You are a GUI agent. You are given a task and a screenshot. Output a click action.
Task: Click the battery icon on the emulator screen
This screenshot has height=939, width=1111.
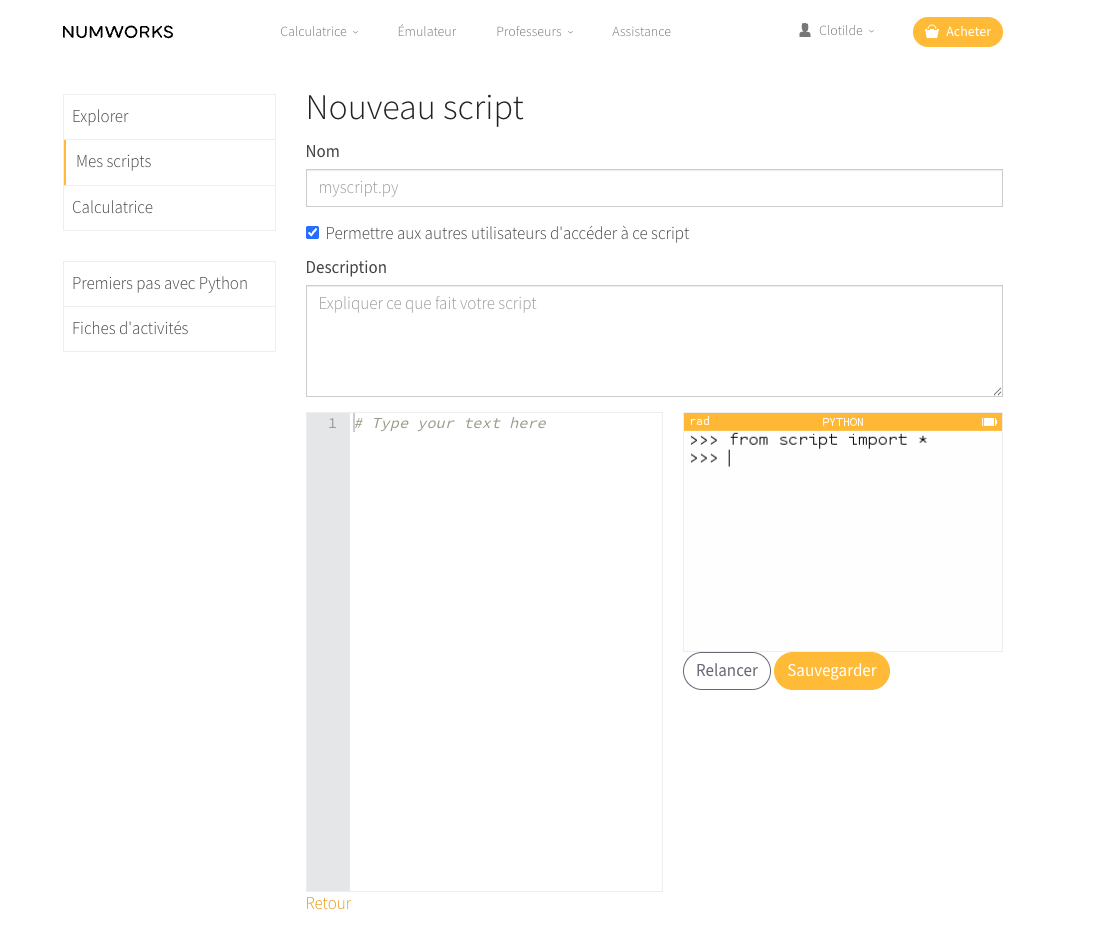[989, 422]
